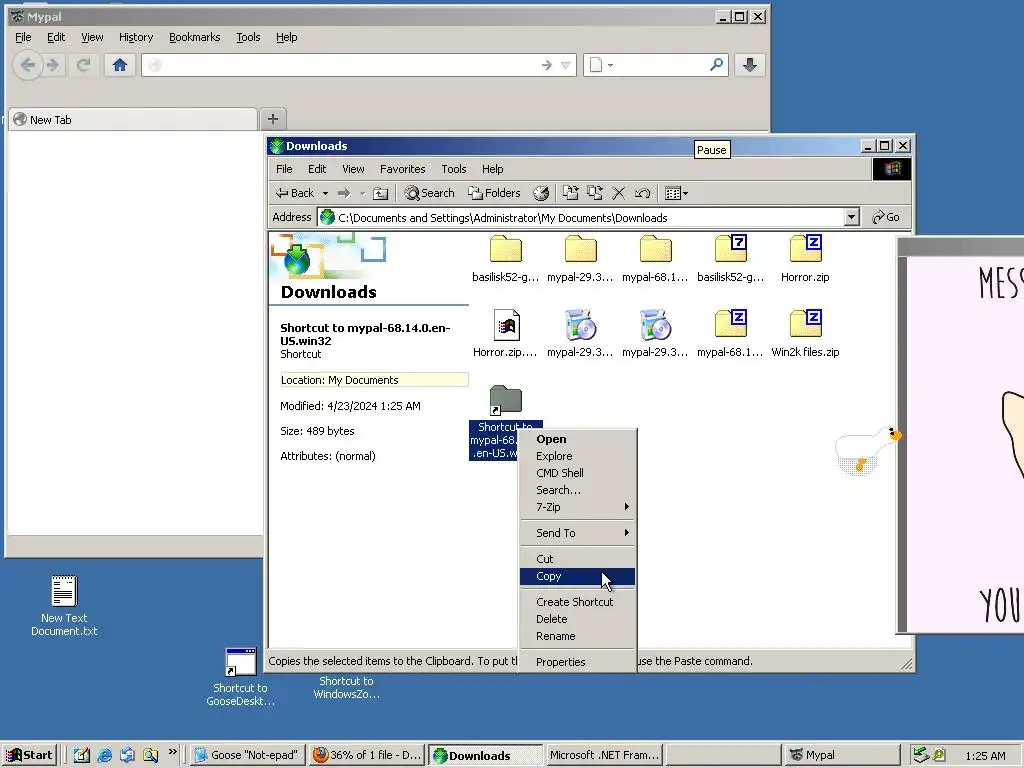Click Back button in Downloads toolbar
This screenshot has width=1024, height=768.
(x=295, y=193)
